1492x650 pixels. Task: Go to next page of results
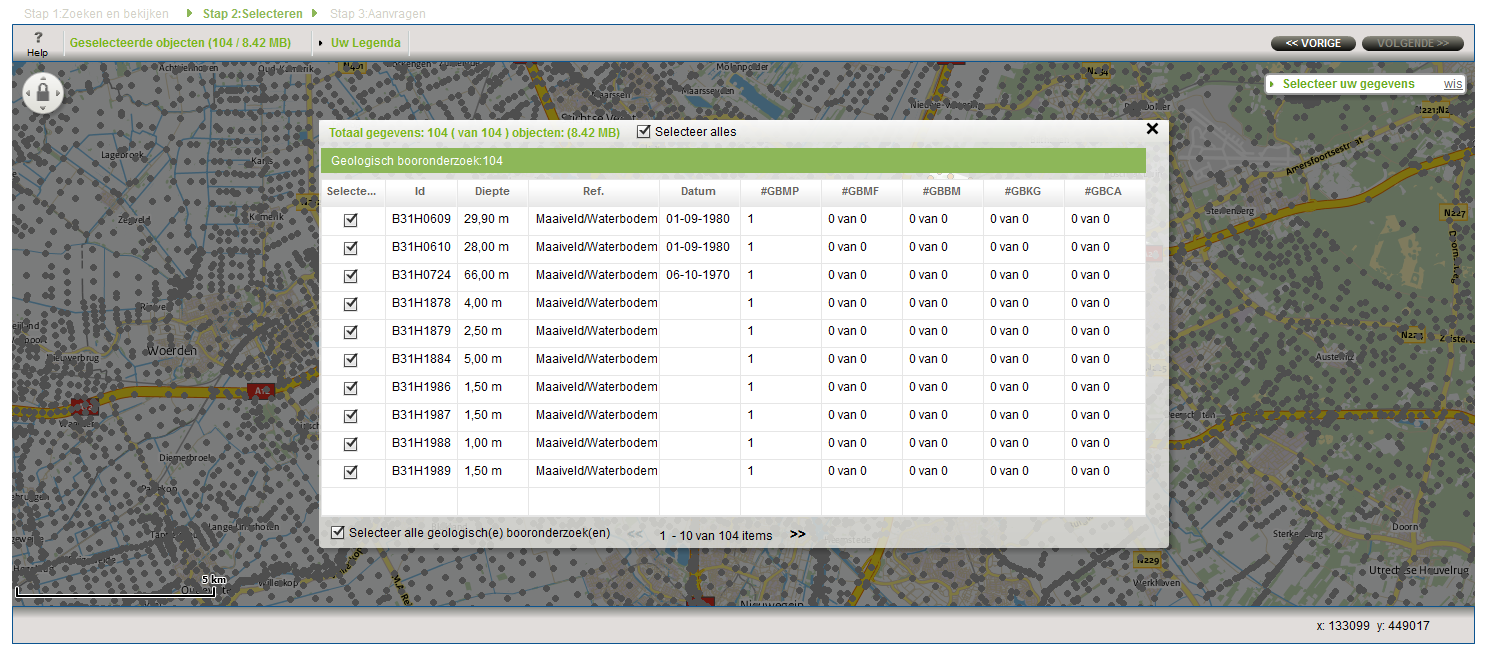(x=797, y=534)
